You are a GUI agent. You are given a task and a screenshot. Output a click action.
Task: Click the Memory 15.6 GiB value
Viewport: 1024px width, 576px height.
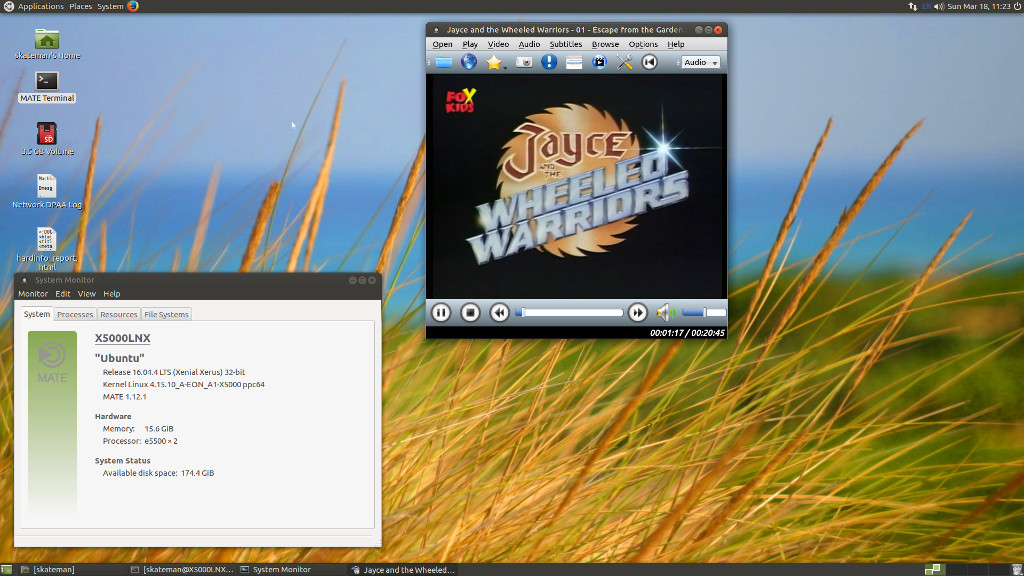point(159,429)
